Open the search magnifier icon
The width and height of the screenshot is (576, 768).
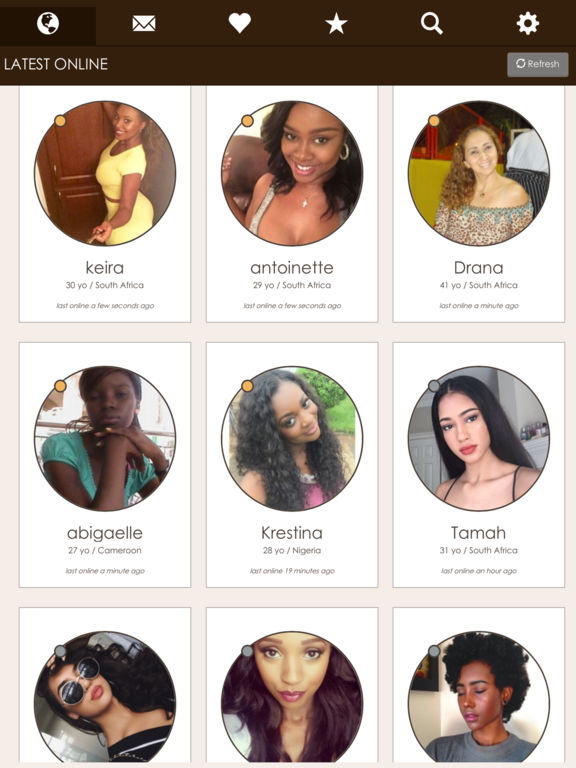coord(432,23)
